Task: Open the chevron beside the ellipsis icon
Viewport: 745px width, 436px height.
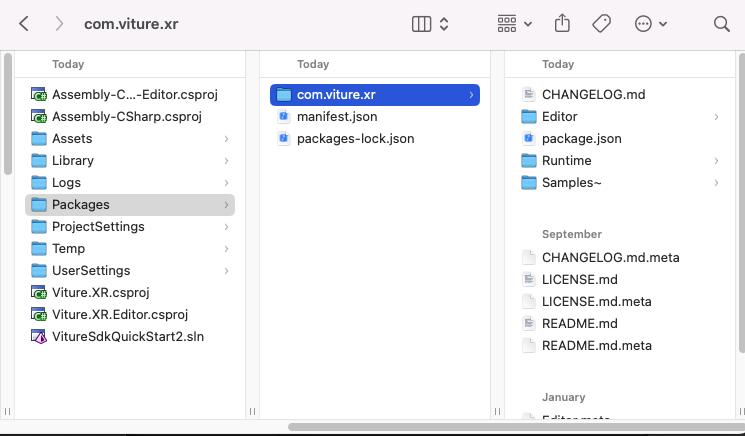Action: (663, 24)
